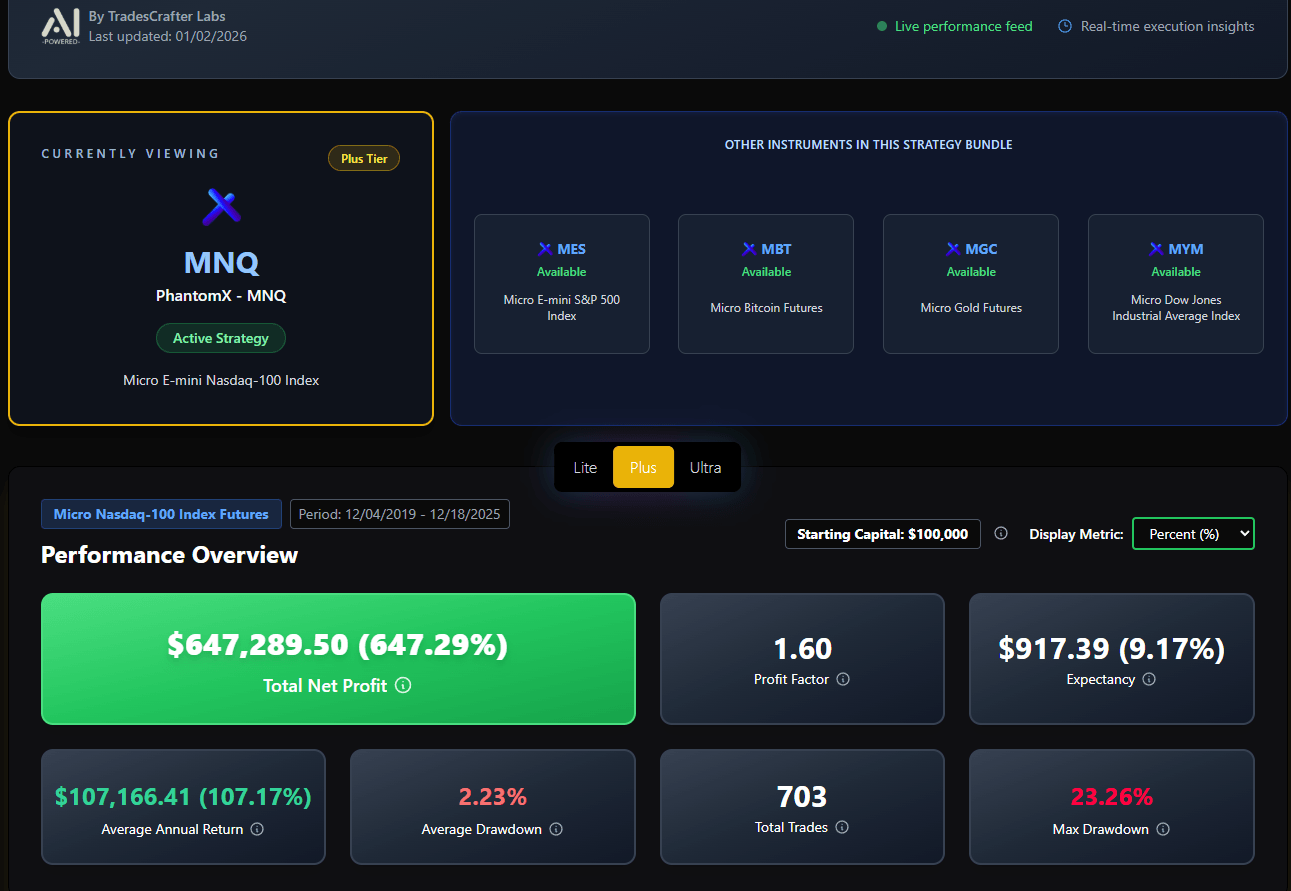This screenshot has height=891, width=1291.
Task: Click the X icon beside MYM
Action: (1157, 249)
